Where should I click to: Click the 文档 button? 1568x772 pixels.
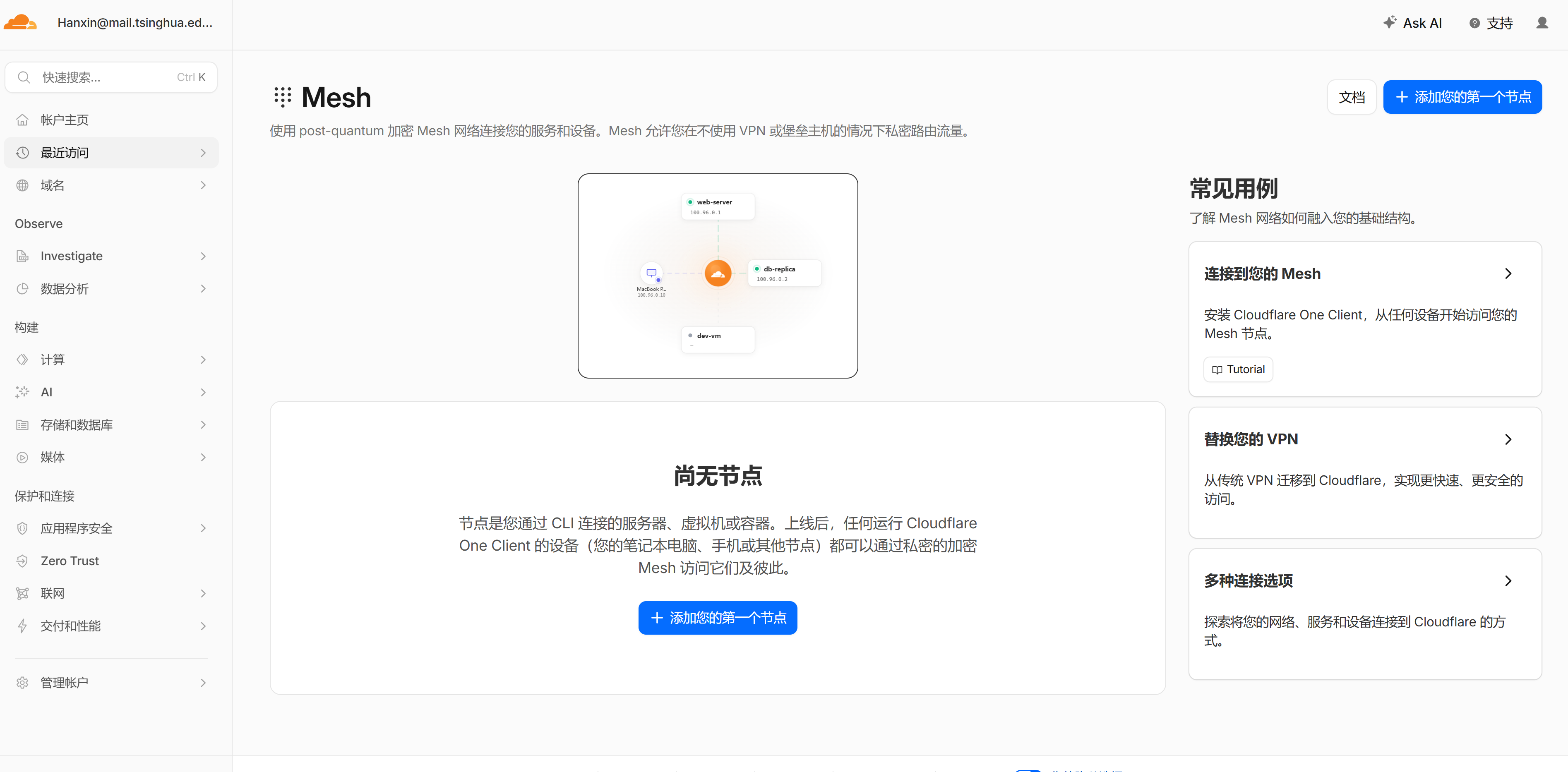(x=1351, y=97)
